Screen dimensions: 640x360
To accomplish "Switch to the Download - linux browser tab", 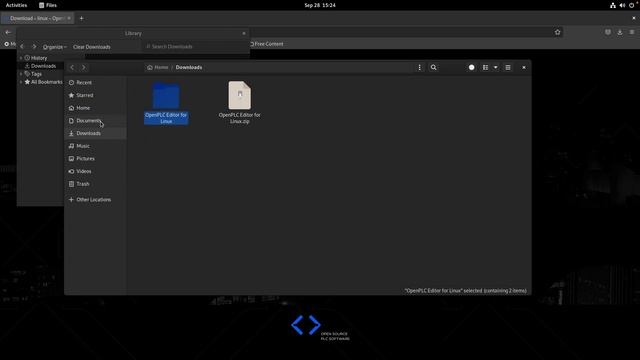I will (x=37, y=18).
